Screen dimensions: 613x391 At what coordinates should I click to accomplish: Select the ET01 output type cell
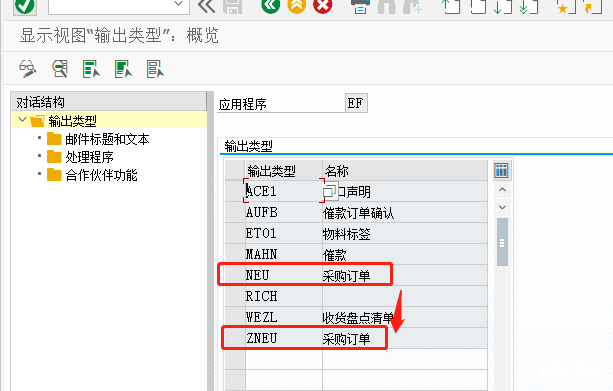coord(283,233)
